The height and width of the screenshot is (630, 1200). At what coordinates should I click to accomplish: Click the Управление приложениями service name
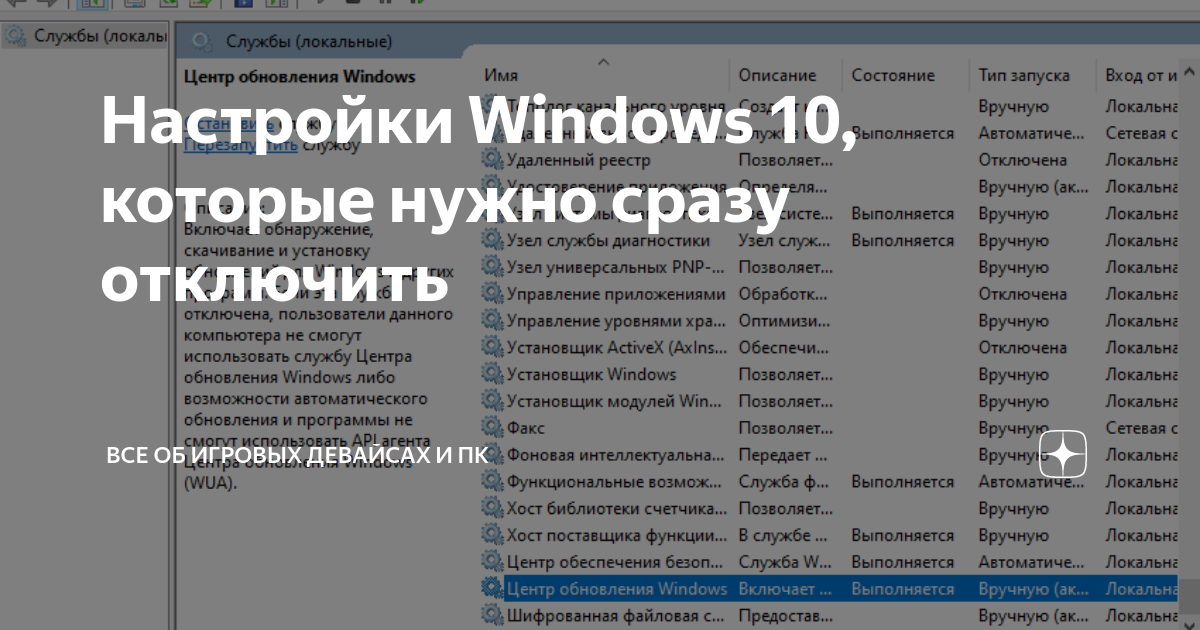tap(616, 295)
